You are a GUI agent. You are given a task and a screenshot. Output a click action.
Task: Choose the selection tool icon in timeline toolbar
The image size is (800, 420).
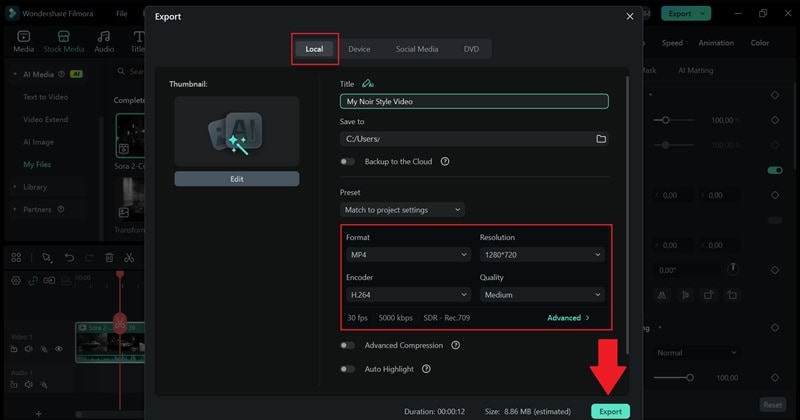pyautogui.click(x=47, y=258)
